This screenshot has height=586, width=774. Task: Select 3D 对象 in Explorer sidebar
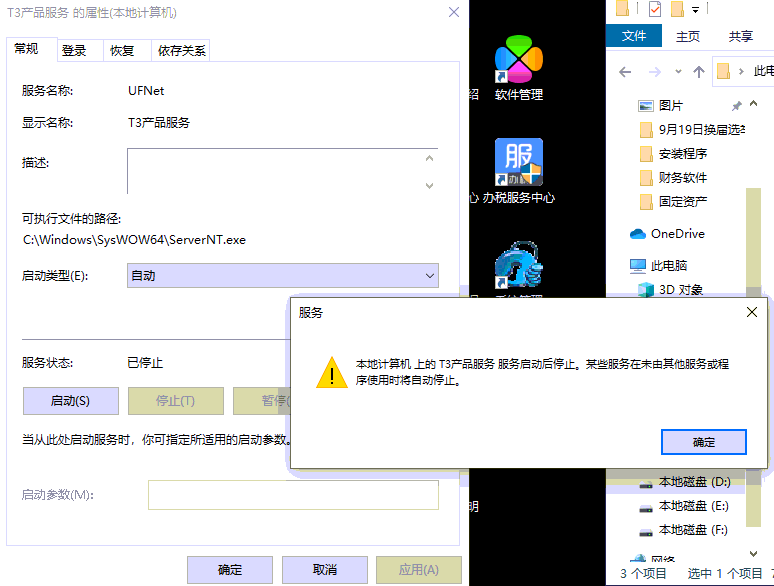pos(681,290)
